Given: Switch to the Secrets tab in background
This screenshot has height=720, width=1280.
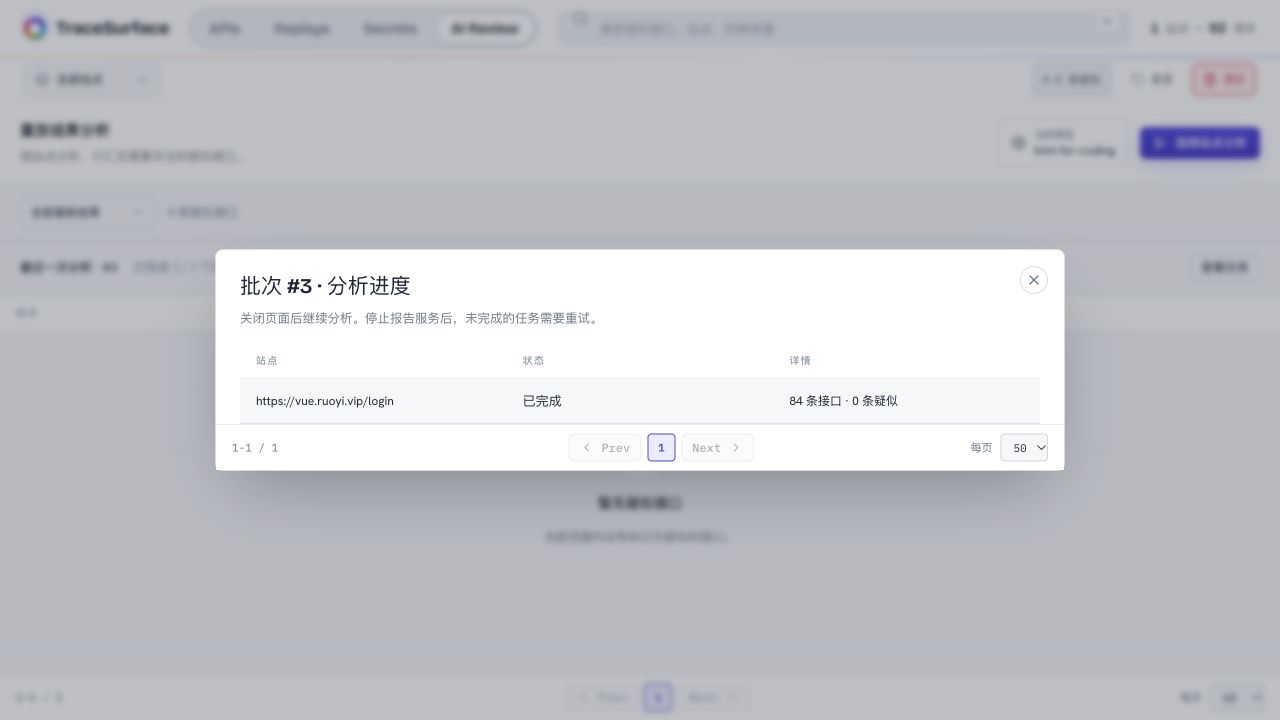Looking at the screenshot, I should pos(390,28).
